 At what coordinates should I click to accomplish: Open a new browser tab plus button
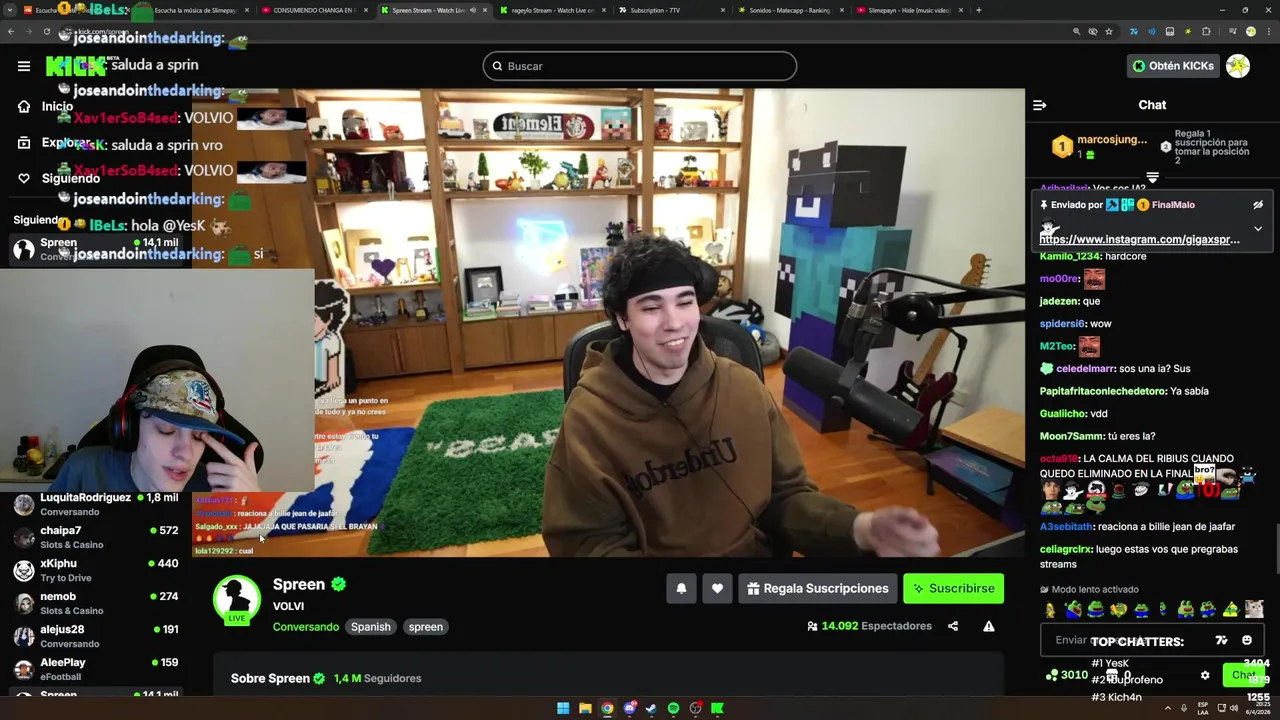978,10
